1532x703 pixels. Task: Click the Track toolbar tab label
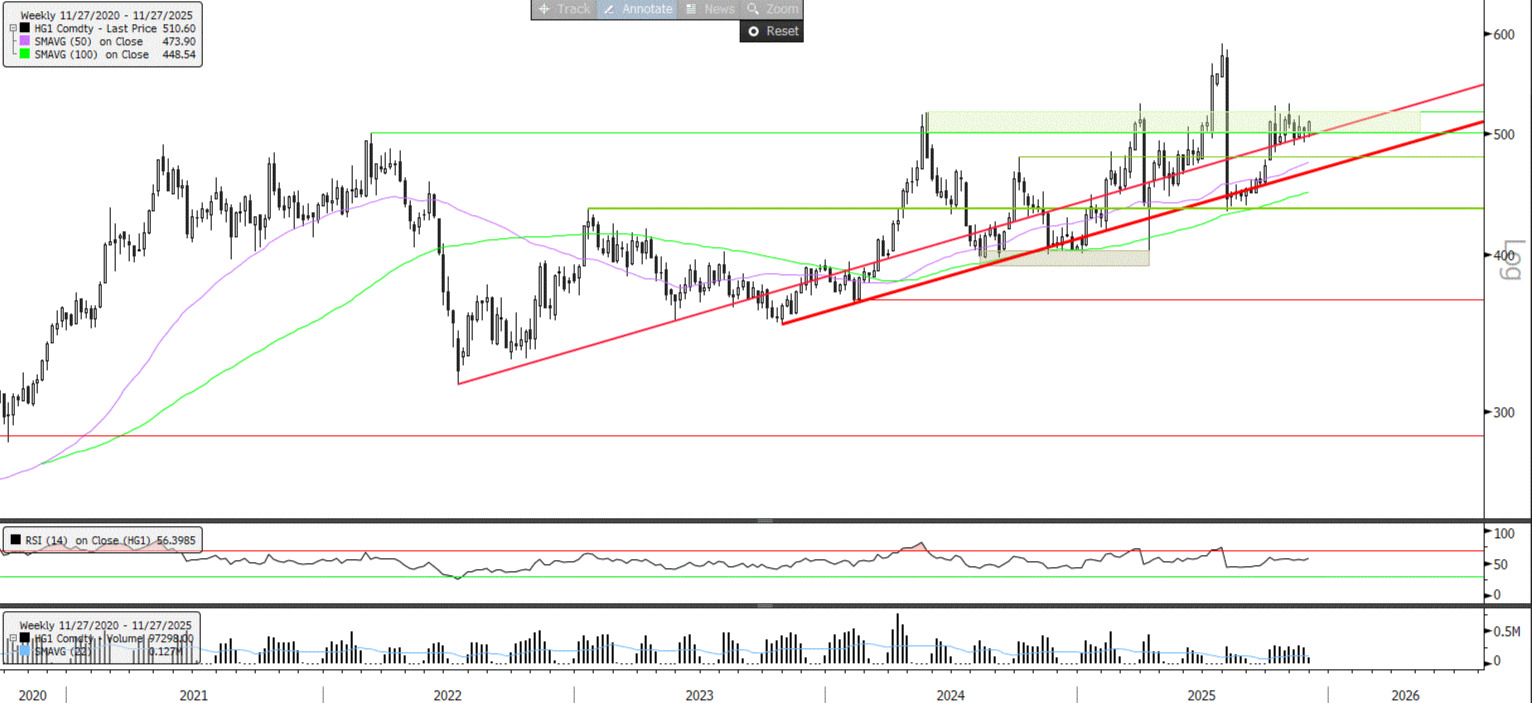coord(574,9)
